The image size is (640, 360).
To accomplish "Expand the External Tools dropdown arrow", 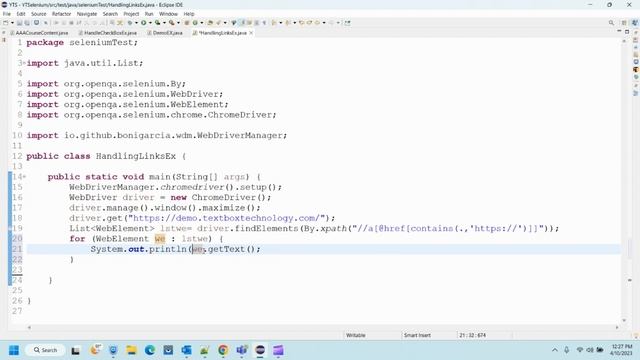I will tap(178, 23).
